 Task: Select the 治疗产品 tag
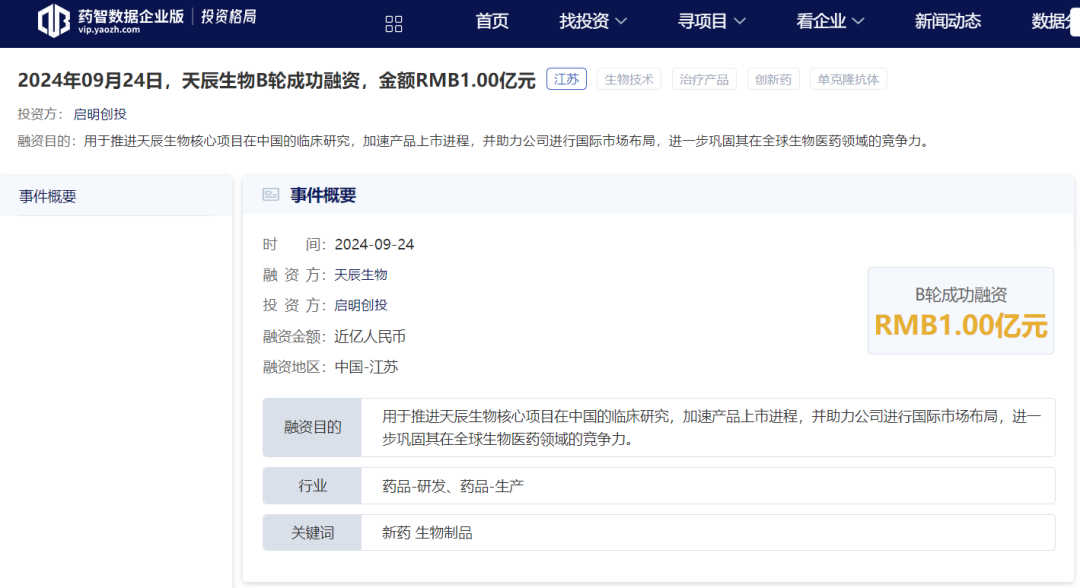pos(704,79)
